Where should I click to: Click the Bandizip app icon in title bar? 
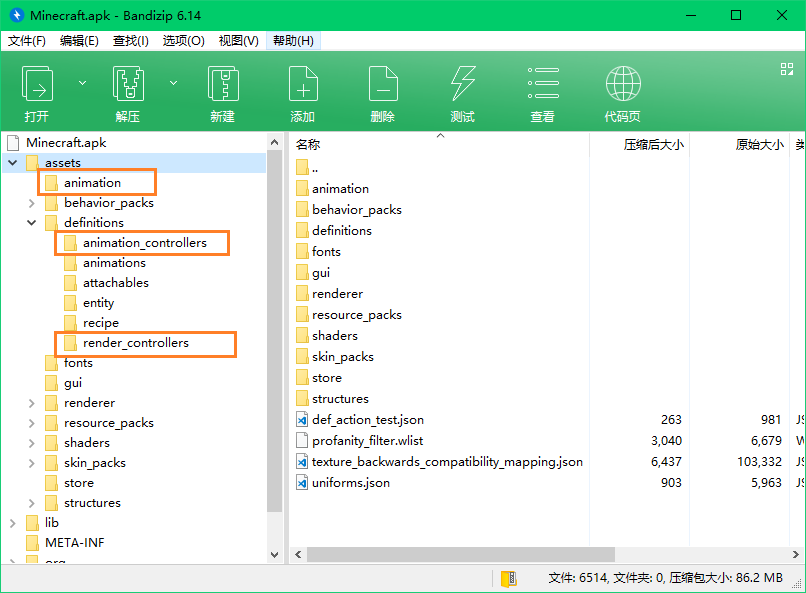click(x=16, y=15)
